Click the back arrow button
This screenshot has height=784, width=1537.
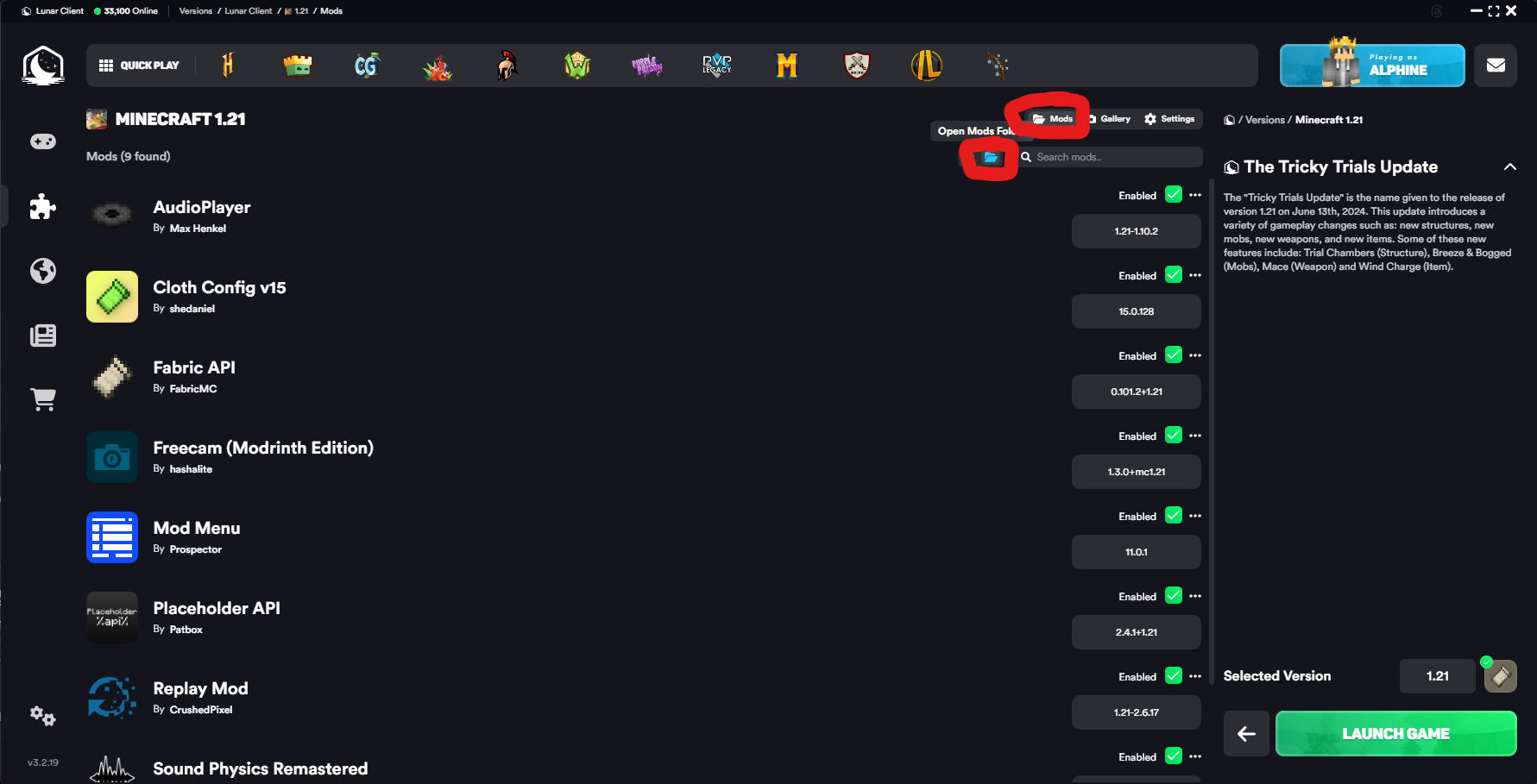(x=1246, y=734)
